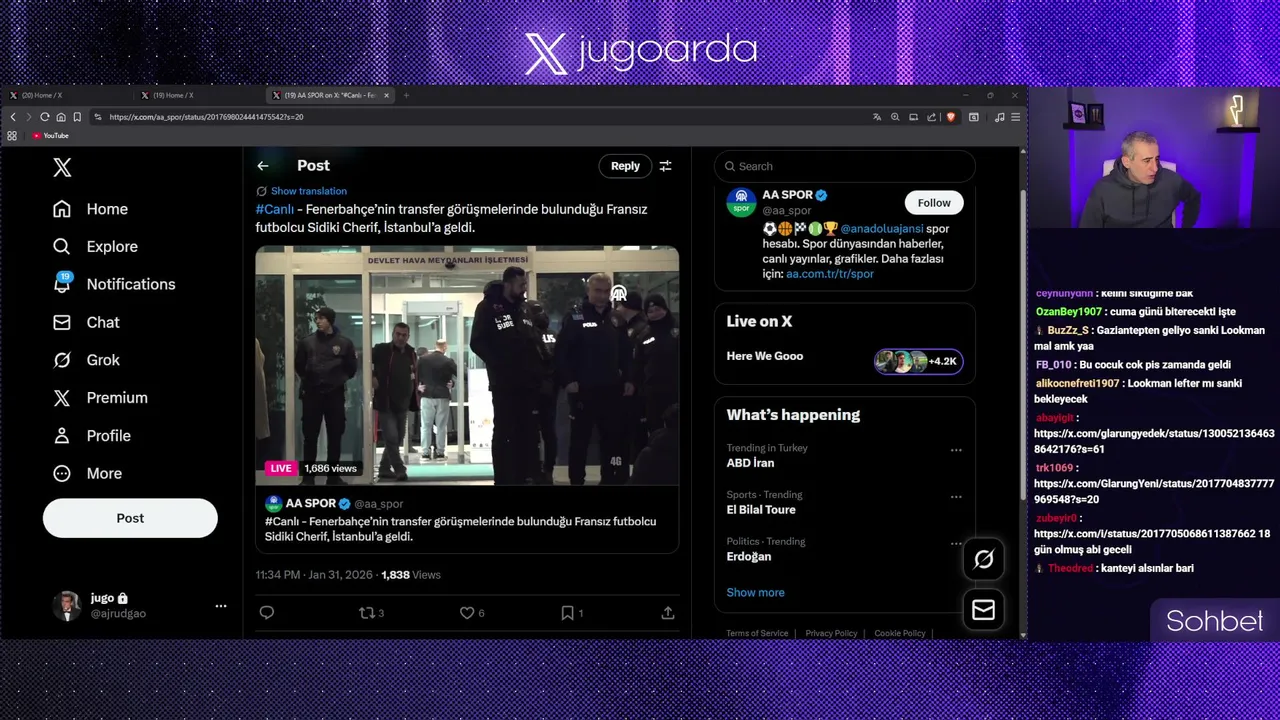Click the URL address bar

(x=480, y=117)
